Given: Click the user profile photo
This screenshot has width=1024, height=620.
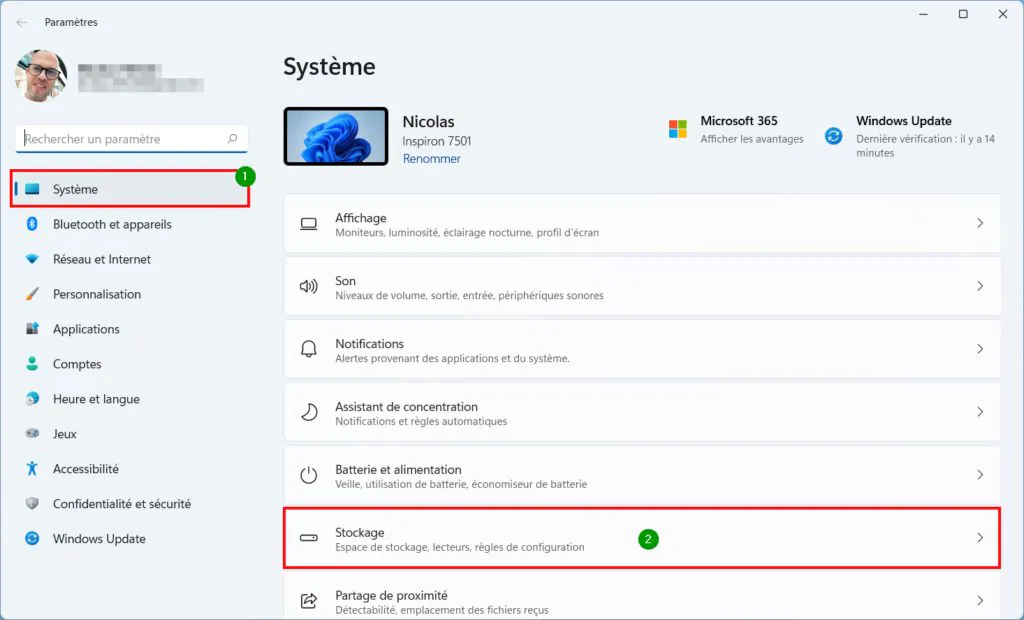Looking at the screenshot, I should pyautogui.click(x=40, y=76).
